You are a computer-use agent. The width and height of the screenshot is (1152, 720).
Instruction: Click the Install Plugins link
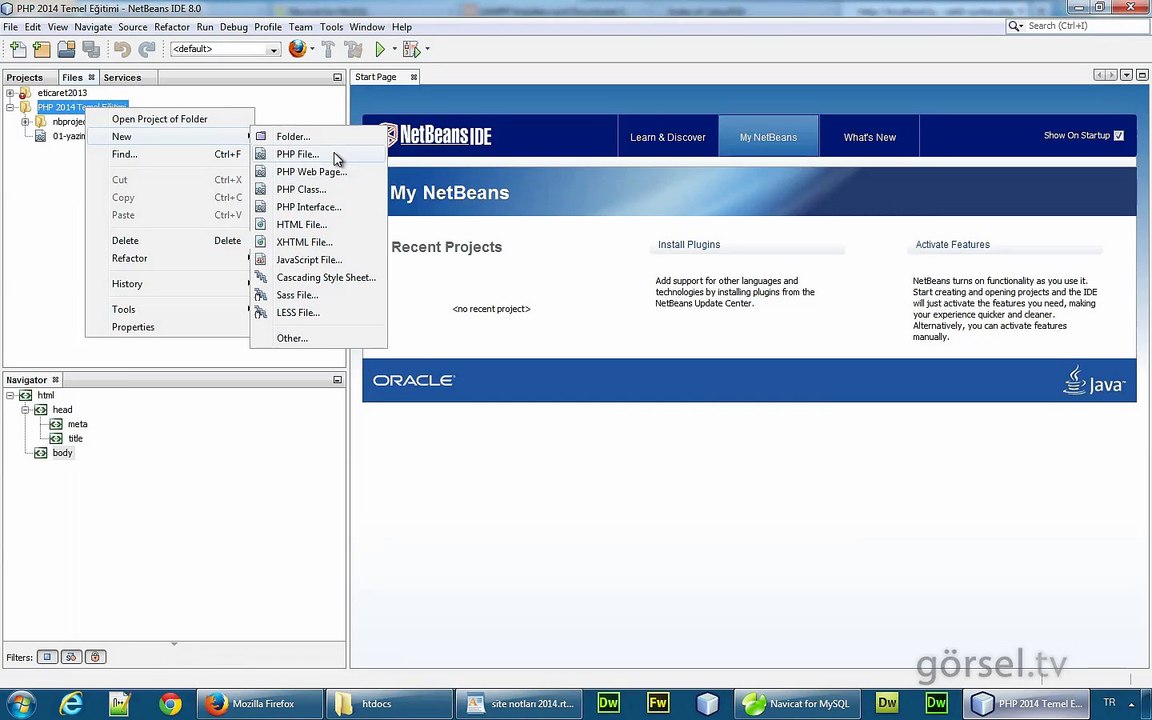(x=689, y=245)
